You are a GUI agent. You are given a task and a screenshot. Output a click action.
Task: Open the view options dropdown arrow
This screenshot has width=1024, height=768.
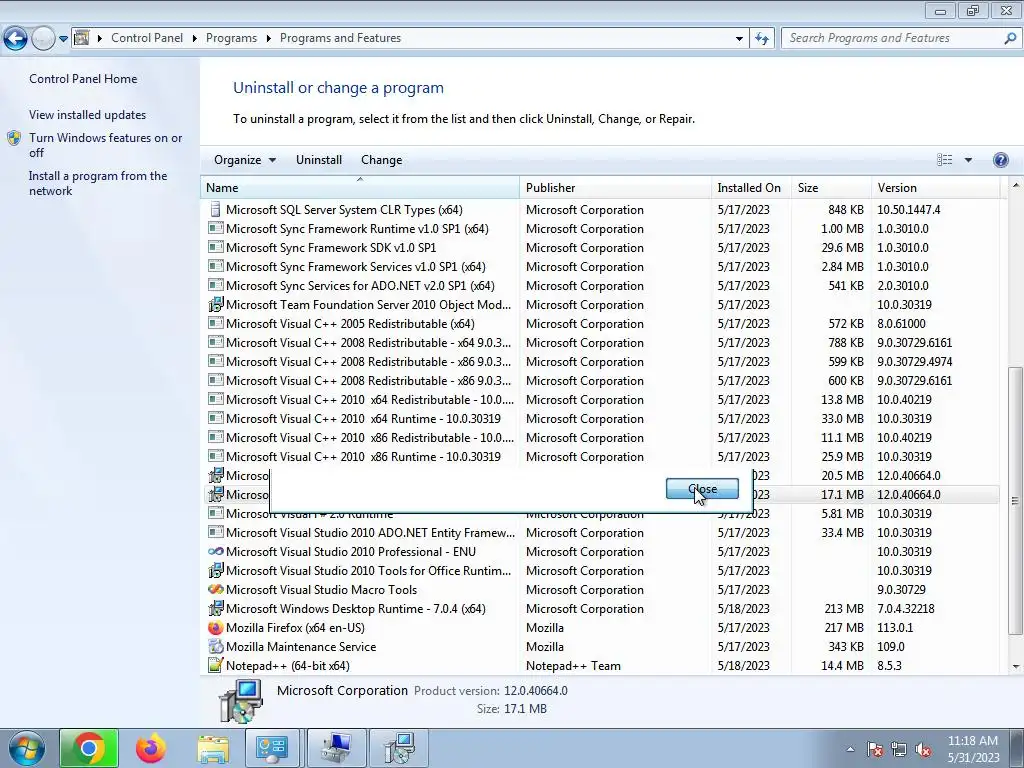tap(968, 160)
